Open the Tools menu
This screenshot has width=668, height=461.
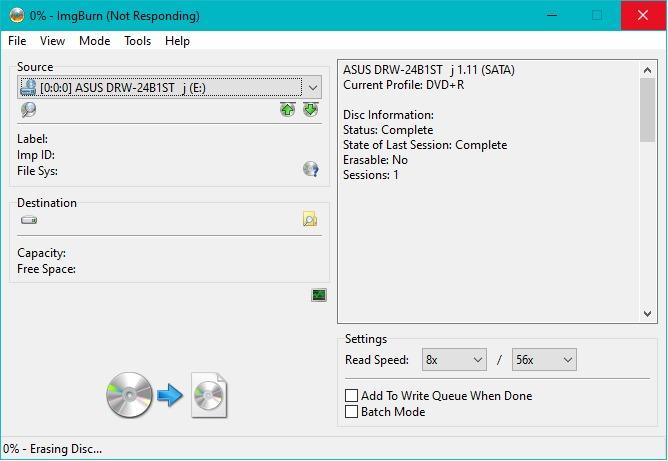(138, 41)
